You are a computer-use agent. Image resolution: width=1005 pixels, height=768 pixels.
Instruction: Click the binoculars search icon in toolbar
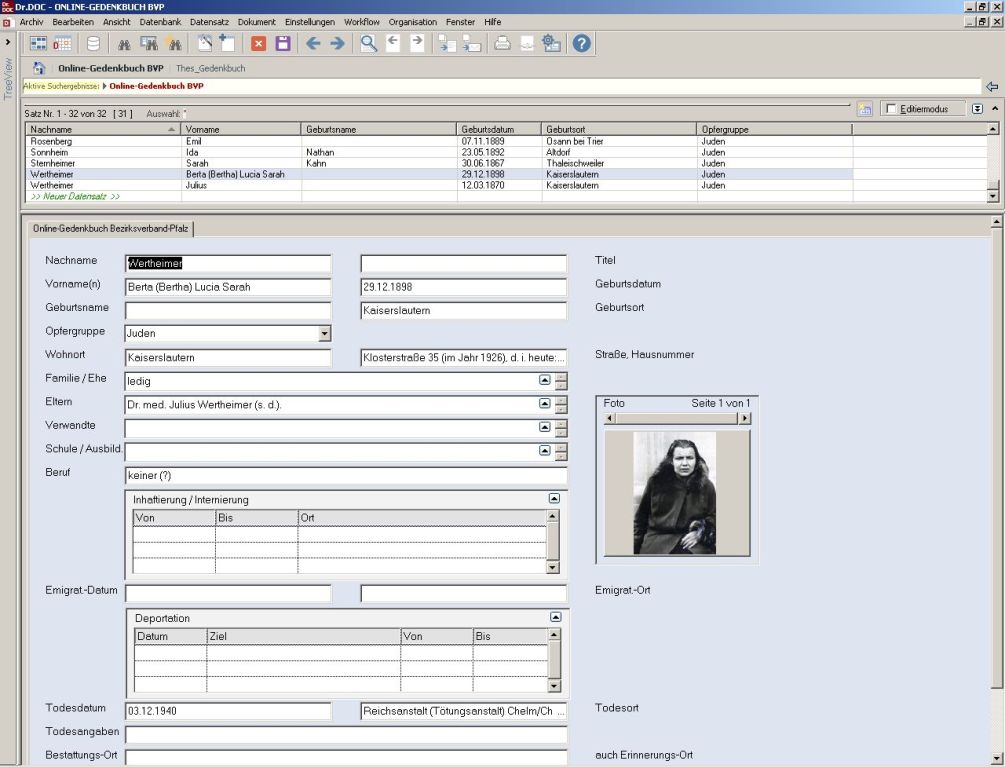click(x=125, y=44)
